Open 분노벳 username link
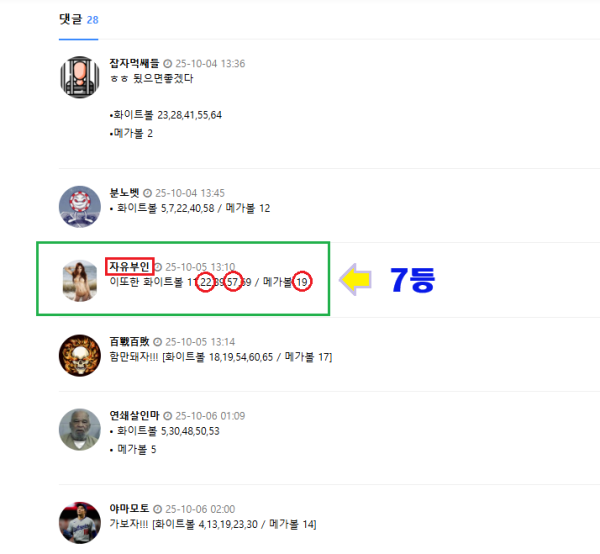Screen dimensions: 600x554 click(124, 193)
